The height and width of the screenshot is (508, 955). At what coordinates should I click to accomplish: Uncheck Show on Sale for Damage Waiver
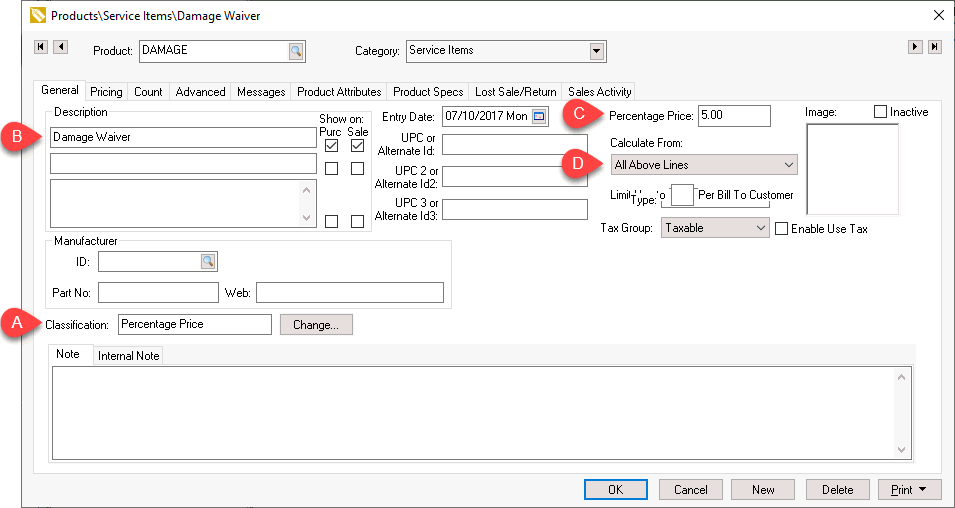[357, 146]
